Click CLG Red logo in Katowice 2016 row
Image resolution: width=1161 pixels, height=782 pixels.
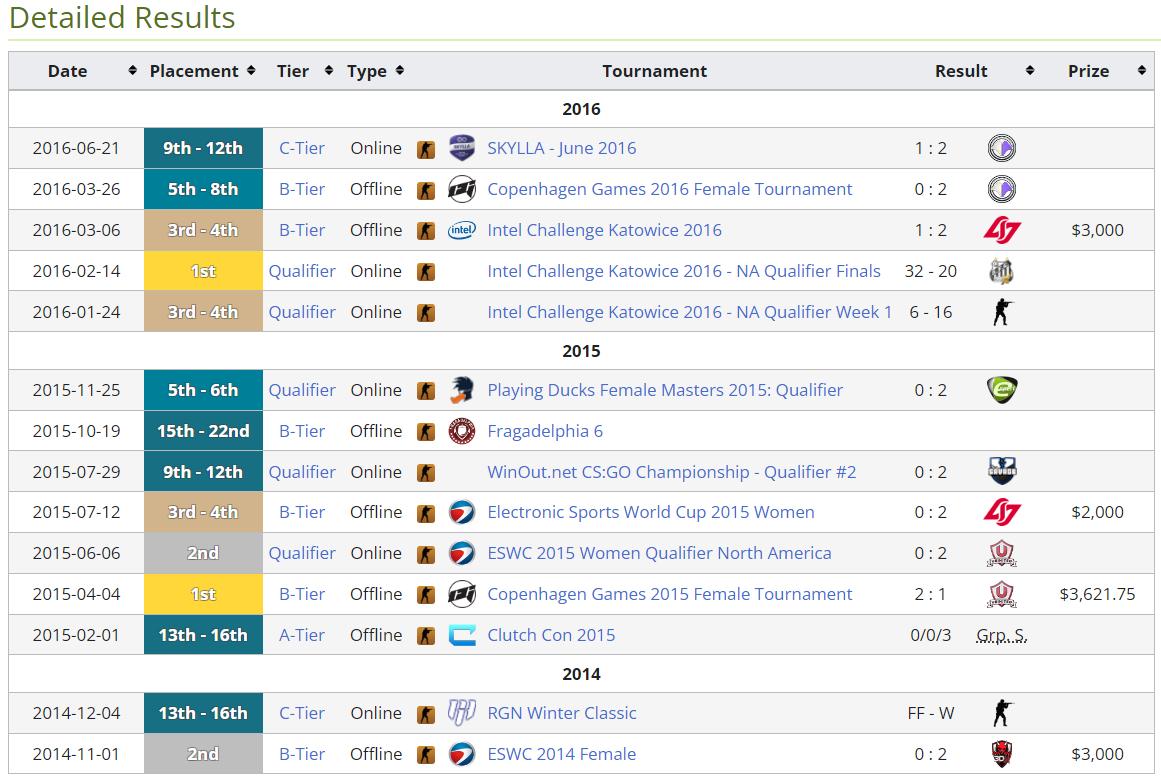1002,230
